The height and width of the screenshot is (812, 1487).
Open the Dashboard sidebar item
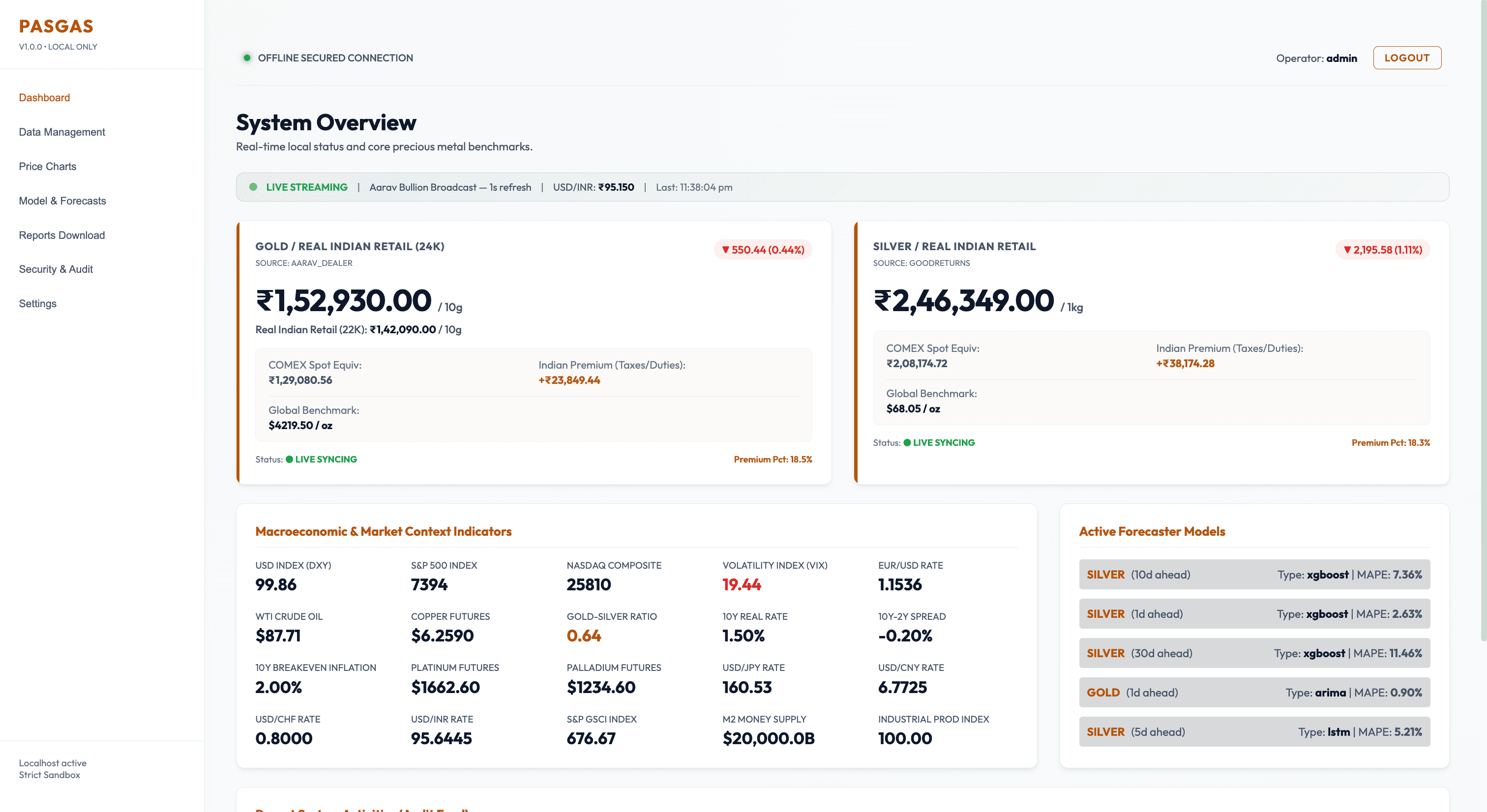point(44,97)
